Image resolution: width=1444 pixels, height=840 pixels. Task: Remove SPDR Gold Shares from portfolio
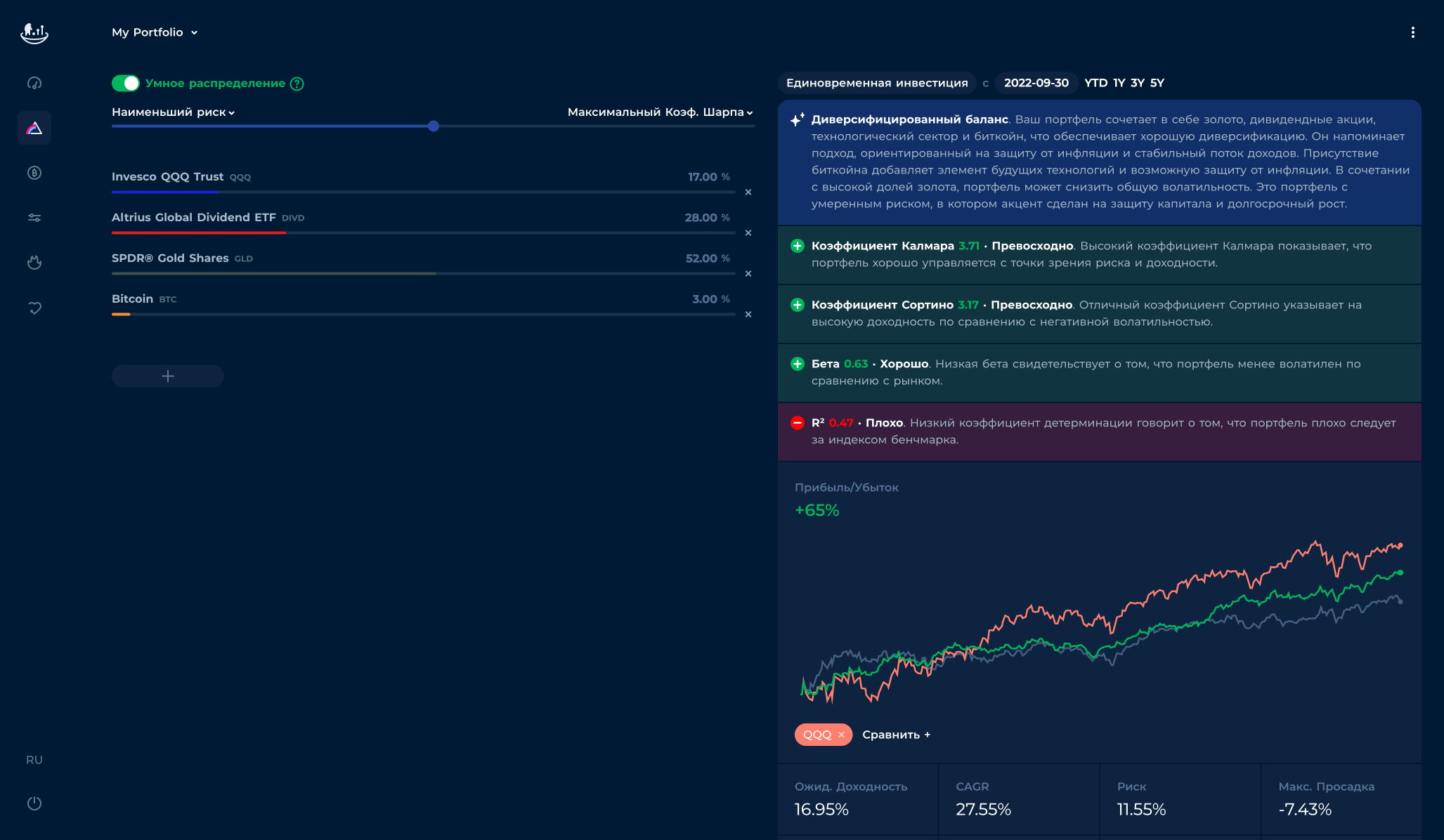tap(748, 273)
